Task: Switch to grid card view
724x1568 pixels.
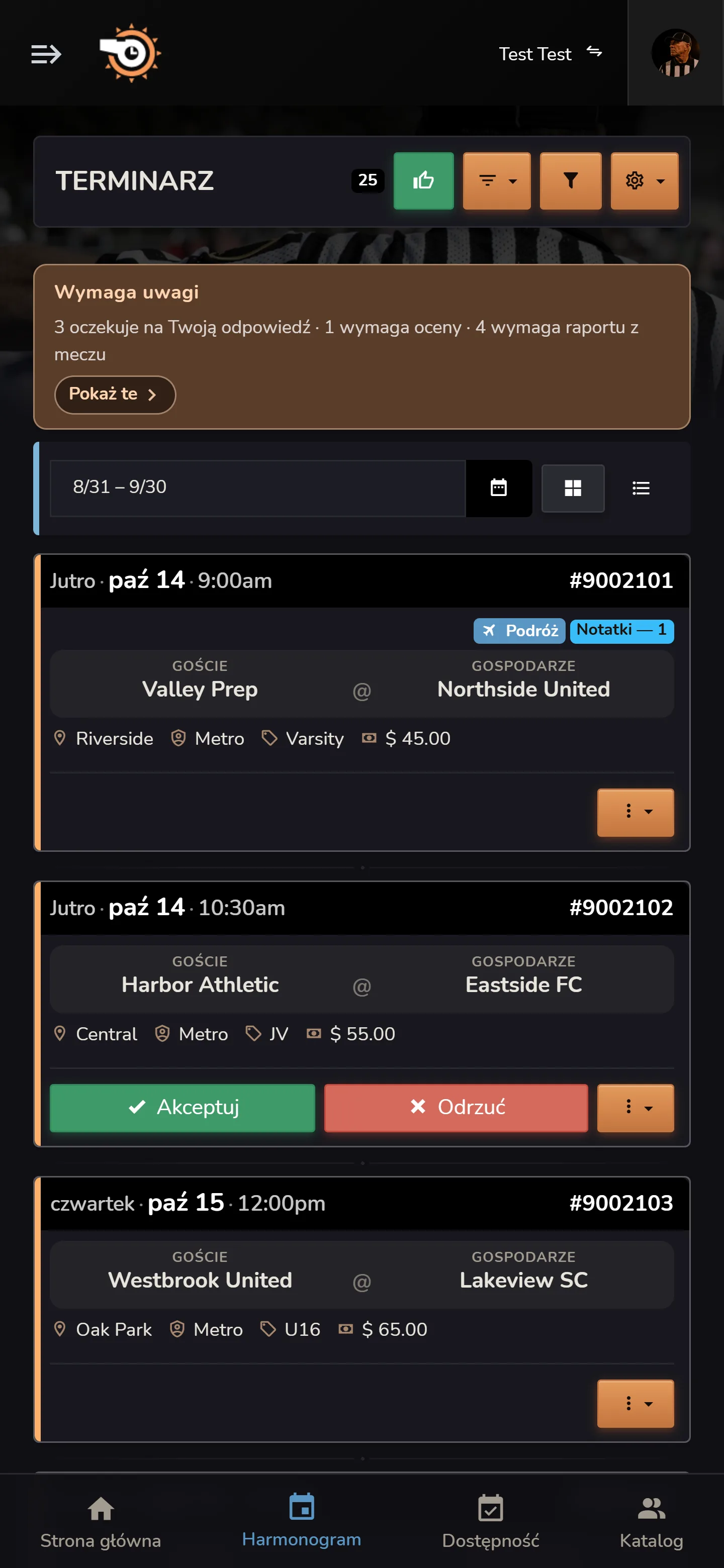Action: [x=572, y=488]
